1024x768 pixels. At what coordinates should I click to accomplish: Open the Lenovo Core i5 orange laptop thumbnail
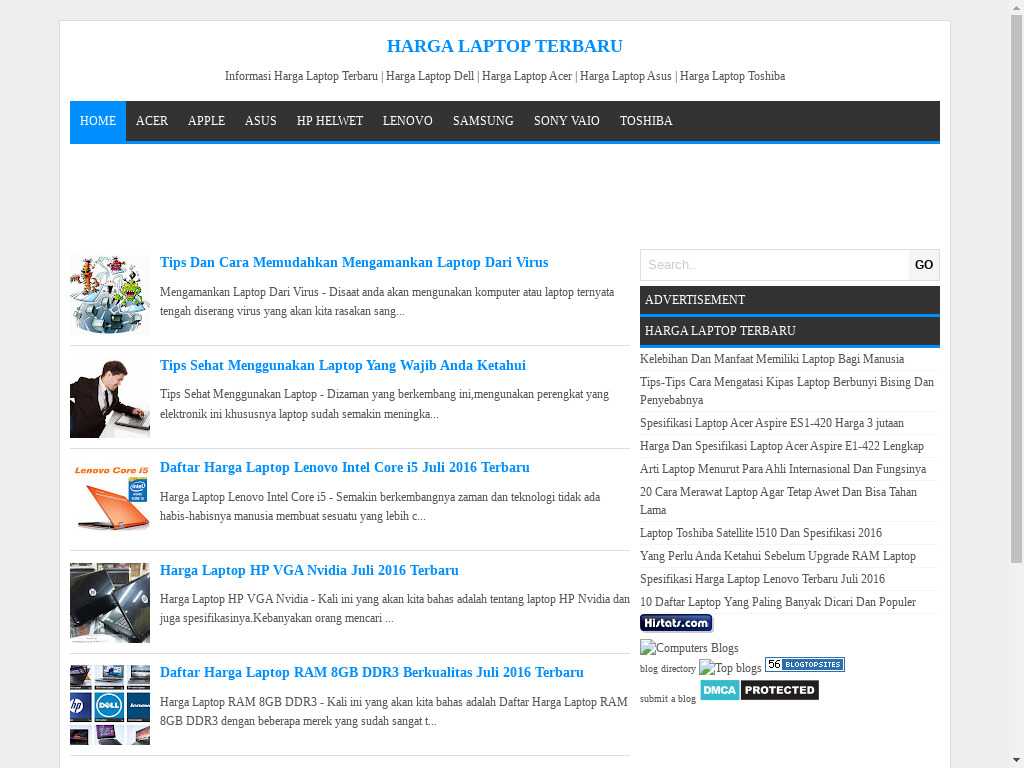pyautogui.click(x=110, y=500)
